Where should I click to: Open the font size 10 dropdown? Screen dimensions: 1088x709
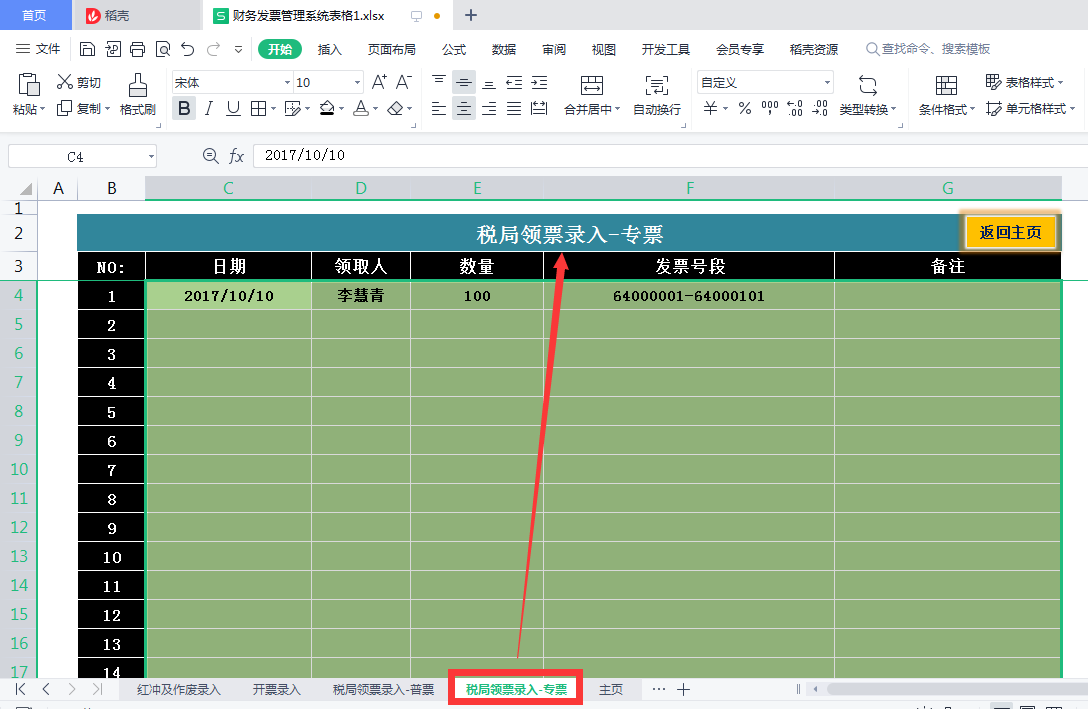(x=357, y=83)
